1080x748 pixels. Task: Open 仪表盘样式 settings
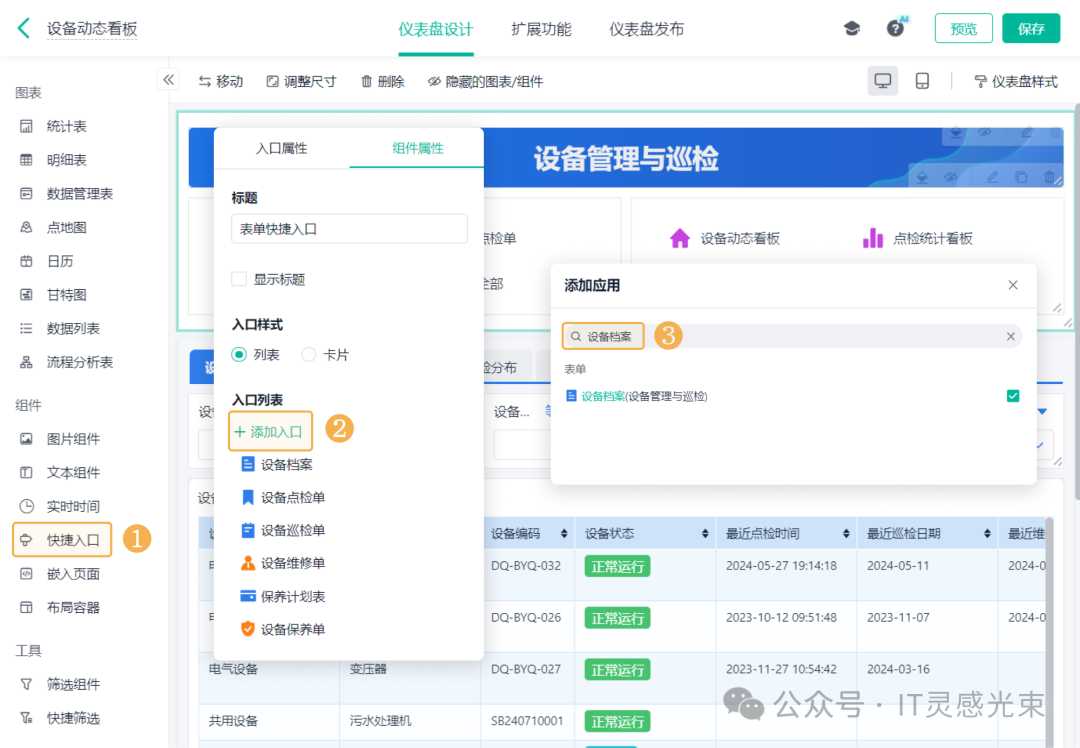click(1015, 81)
